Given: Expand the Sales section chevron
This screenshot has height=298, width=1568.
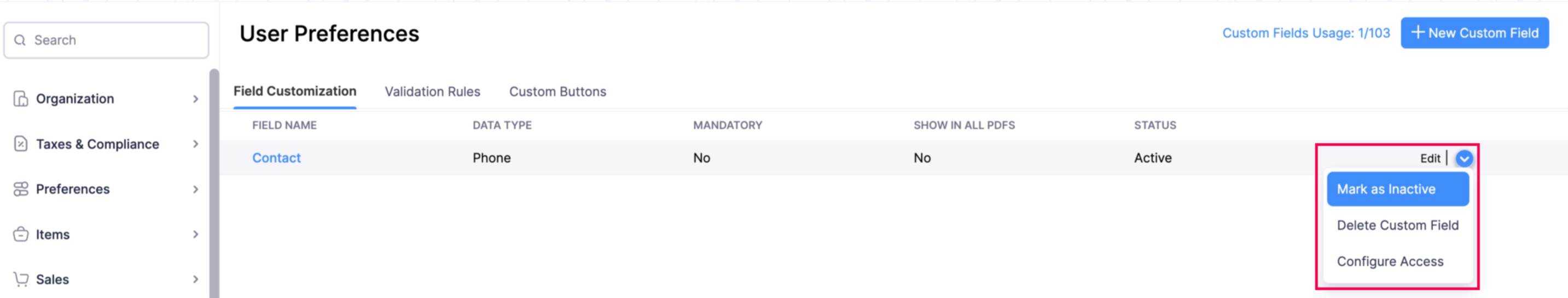Looking at the screenshot, I should 195,279.
